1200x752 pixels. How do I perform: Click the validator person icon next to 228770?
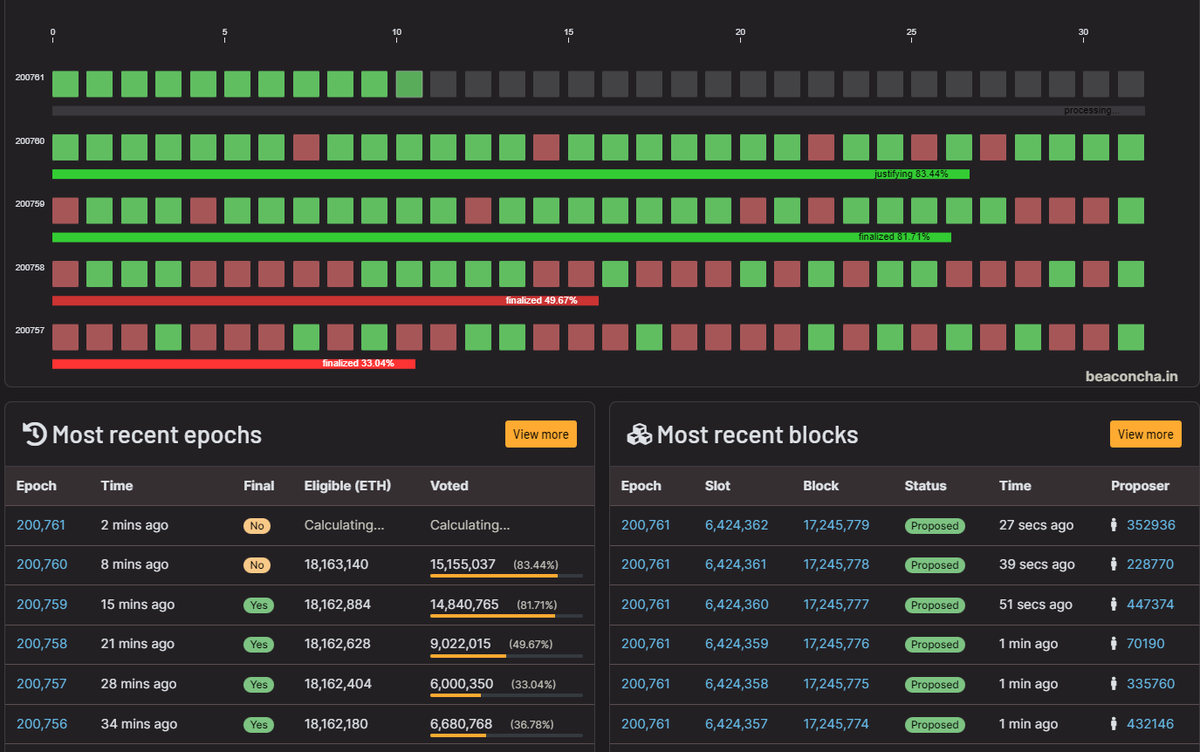(1116, 564)
